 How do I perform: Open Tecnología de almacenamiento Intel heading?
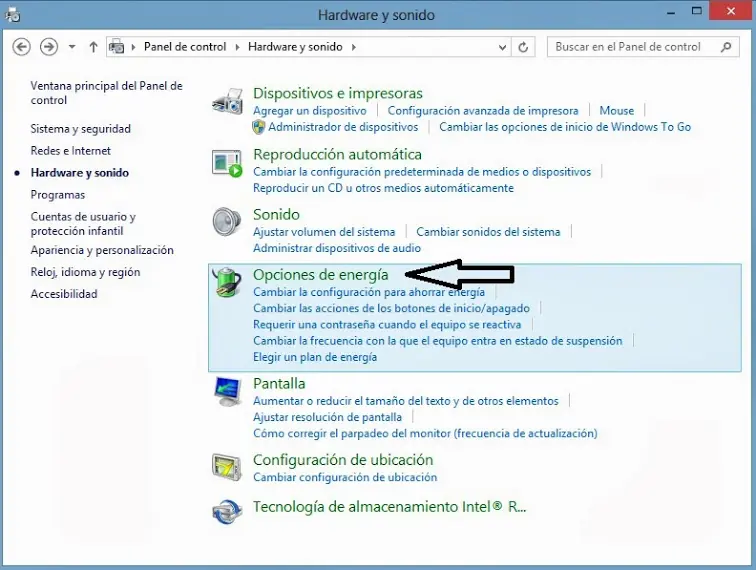[389, 507]
